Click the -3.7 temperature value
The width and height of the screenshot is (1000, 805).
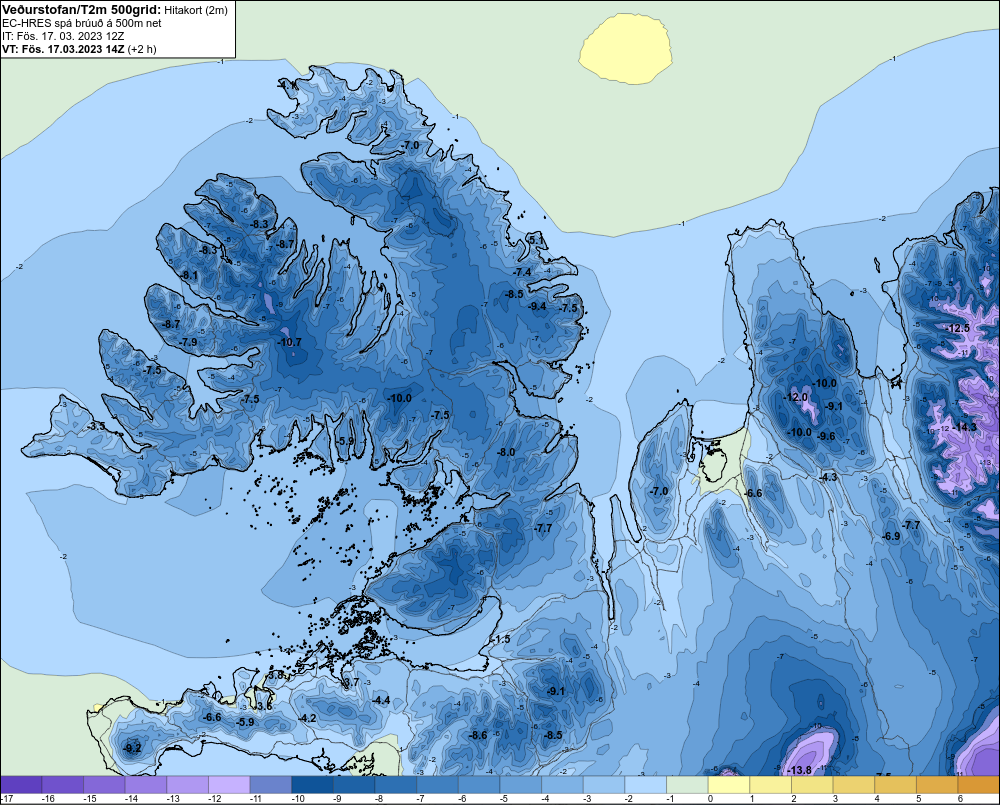coord(351,682)
